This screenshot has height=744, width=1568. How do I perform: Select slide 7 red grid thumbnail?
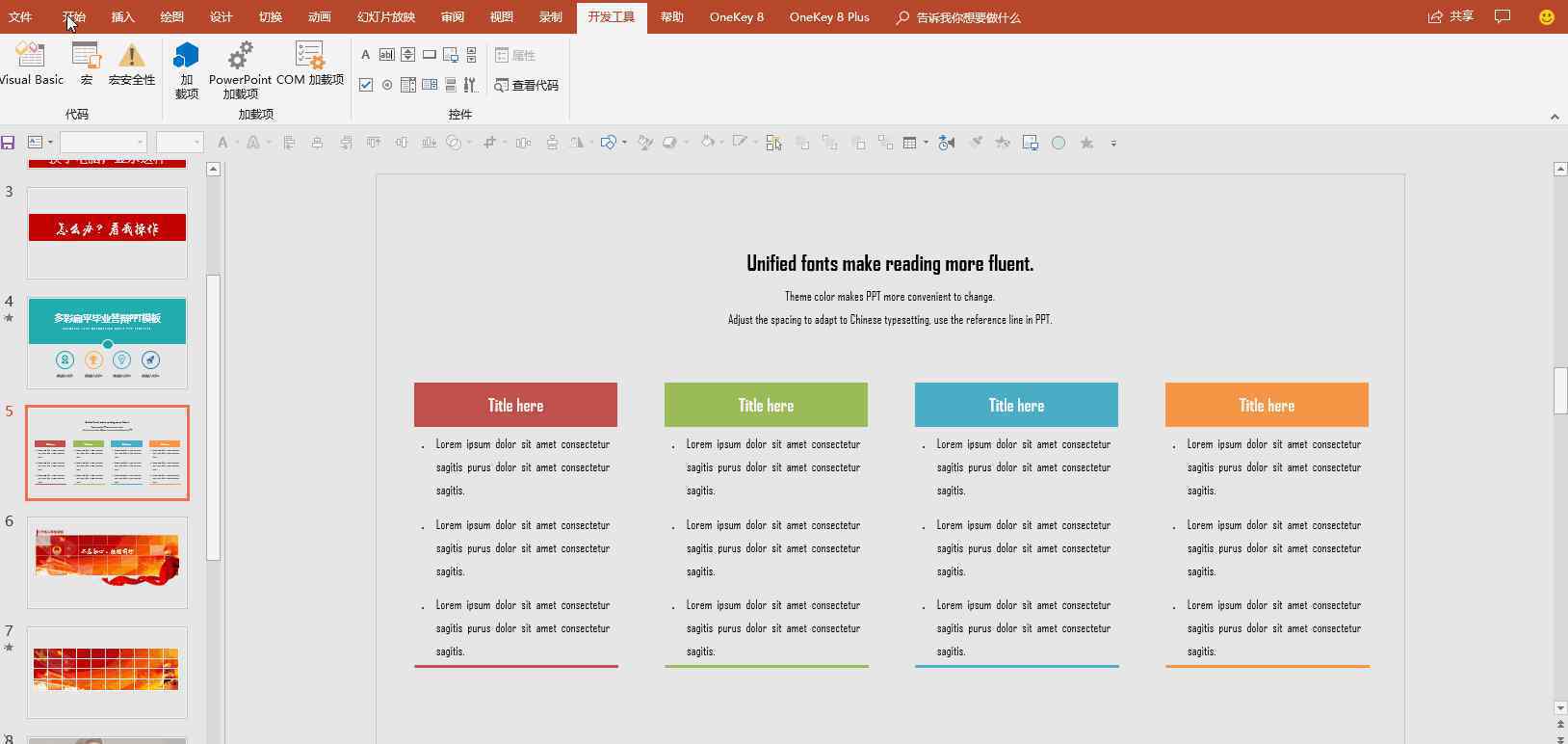pyautogui.click(x=107, y=673)
